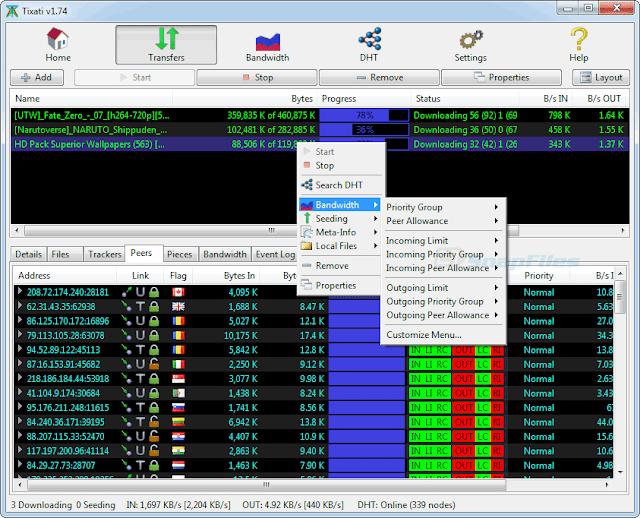
Task: Open the Layout button
Action: 601,78
